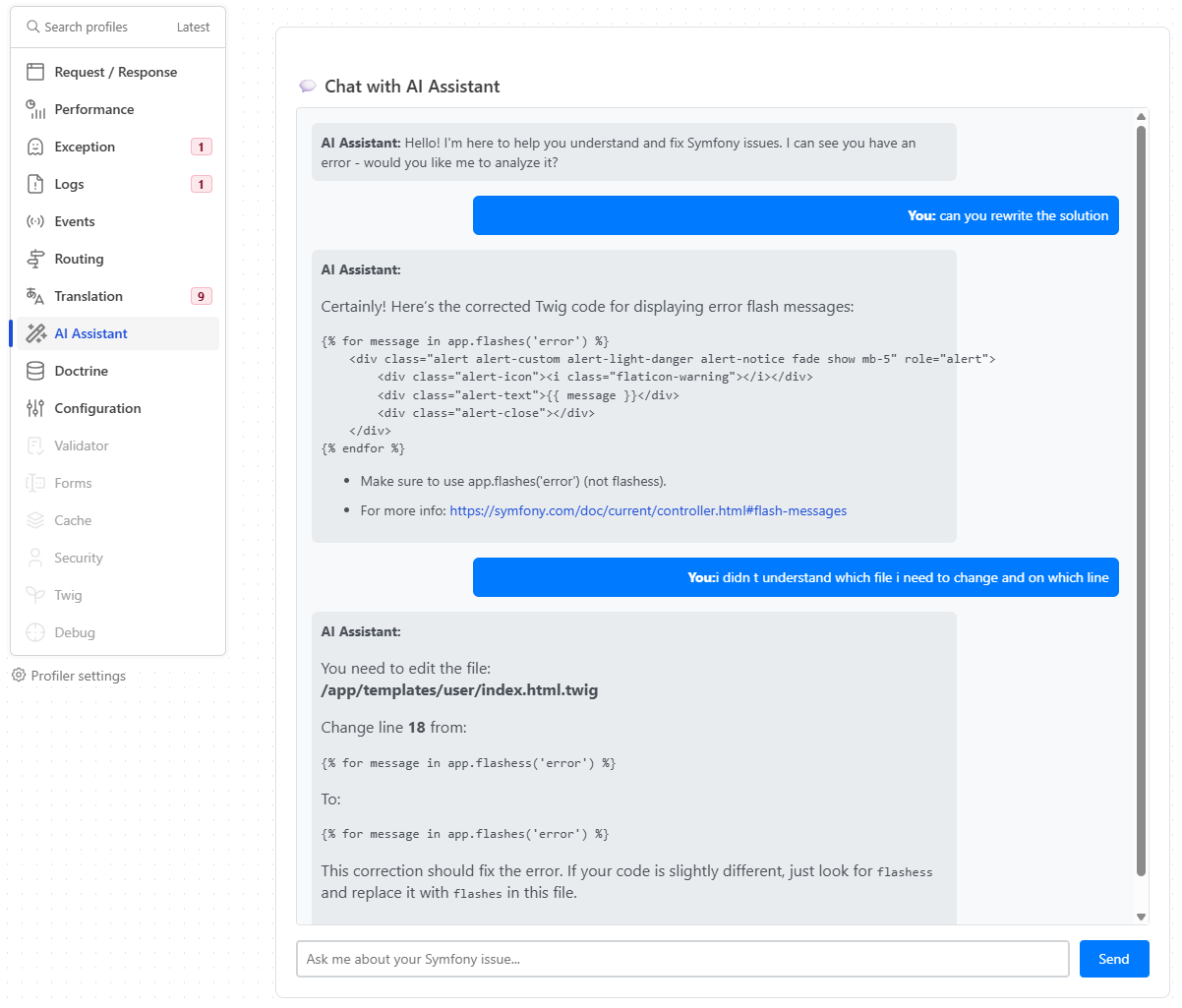Open the Request / Response panel icon
Viewport: 1182px width, 1008px height.
pos(35,72)
